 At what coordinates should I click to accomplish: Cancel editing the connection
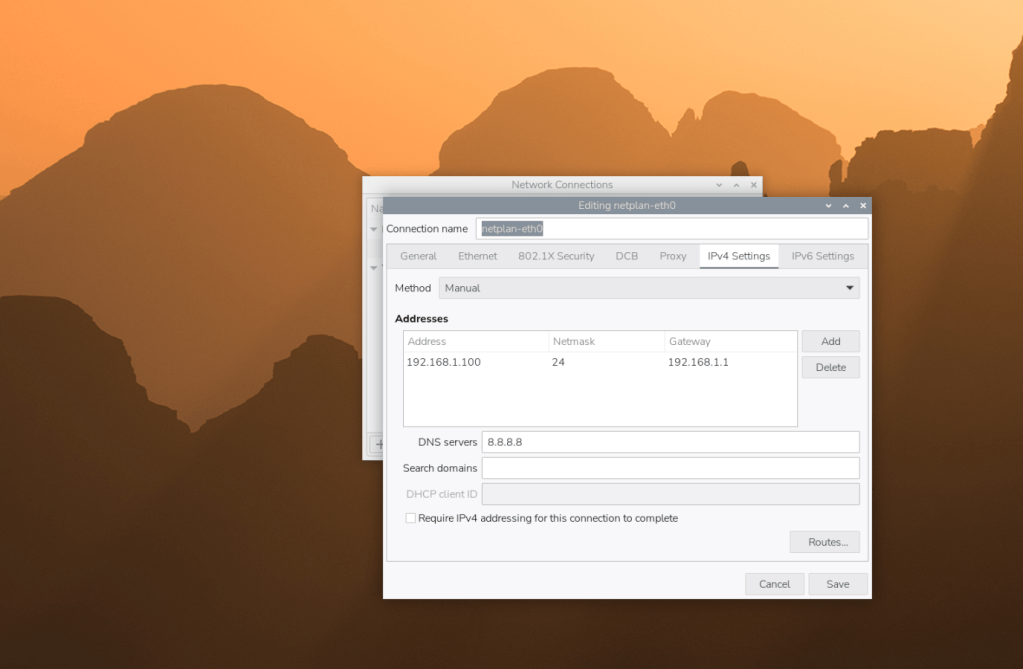tap(774, 584)
